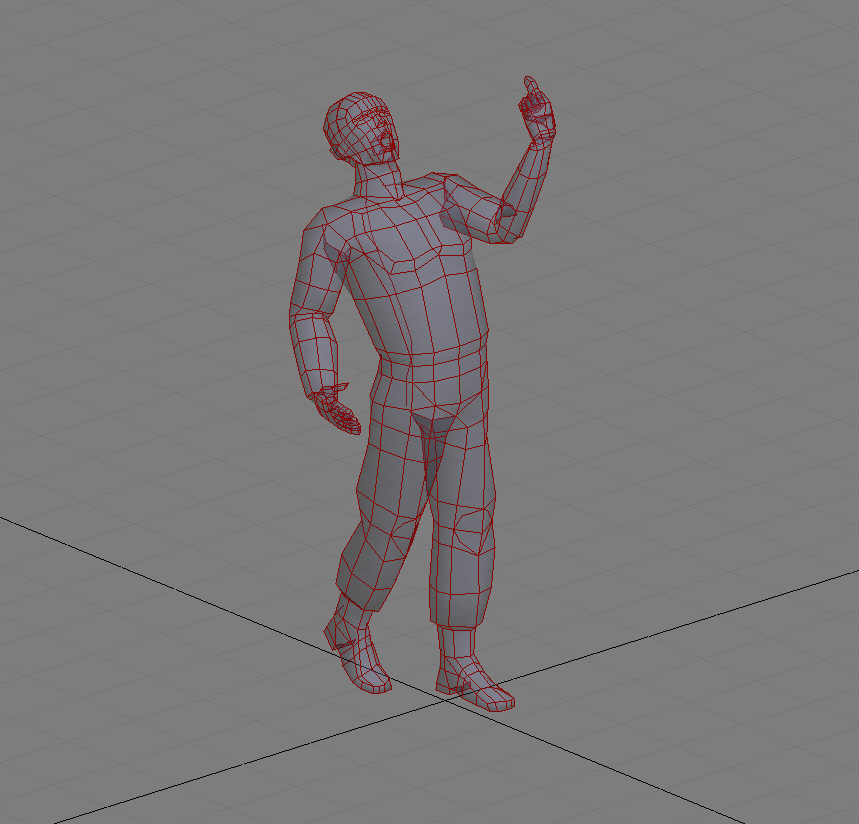Select the raised pointing index finger
The height and width of the screenshot is (824, 859).
[529, 90]
